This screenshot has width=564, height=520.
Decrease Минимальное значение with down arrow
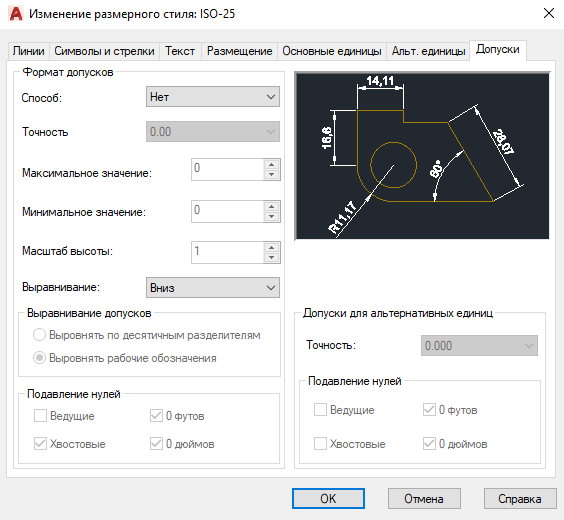point(271,216)
